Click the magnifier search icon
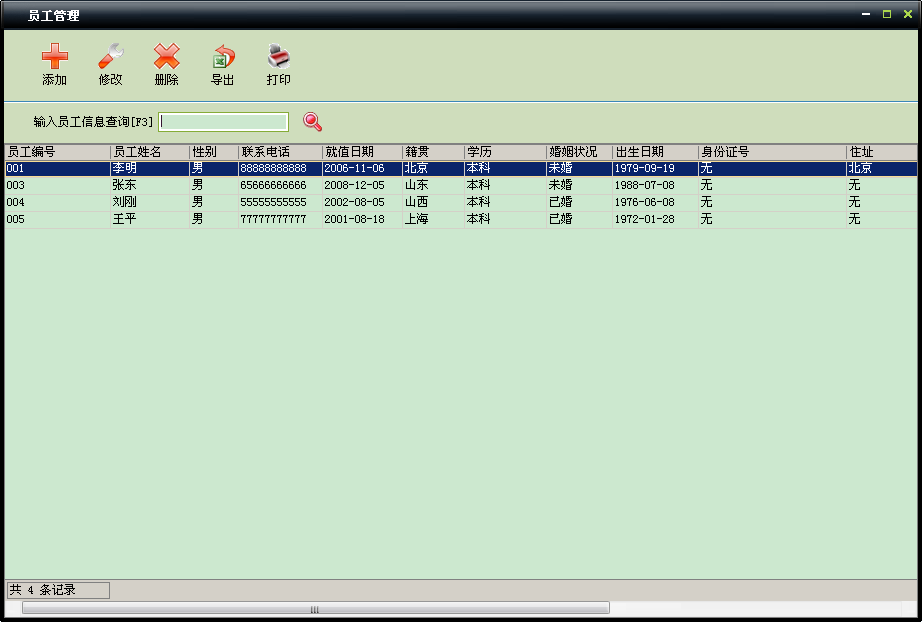 pos(312,122)
